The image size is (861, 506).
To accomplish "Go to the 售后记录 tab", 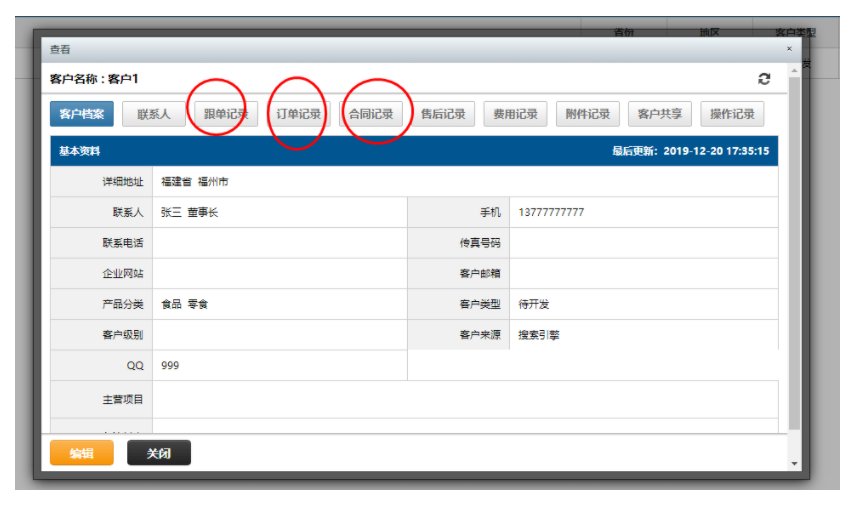I will point(443,114).
